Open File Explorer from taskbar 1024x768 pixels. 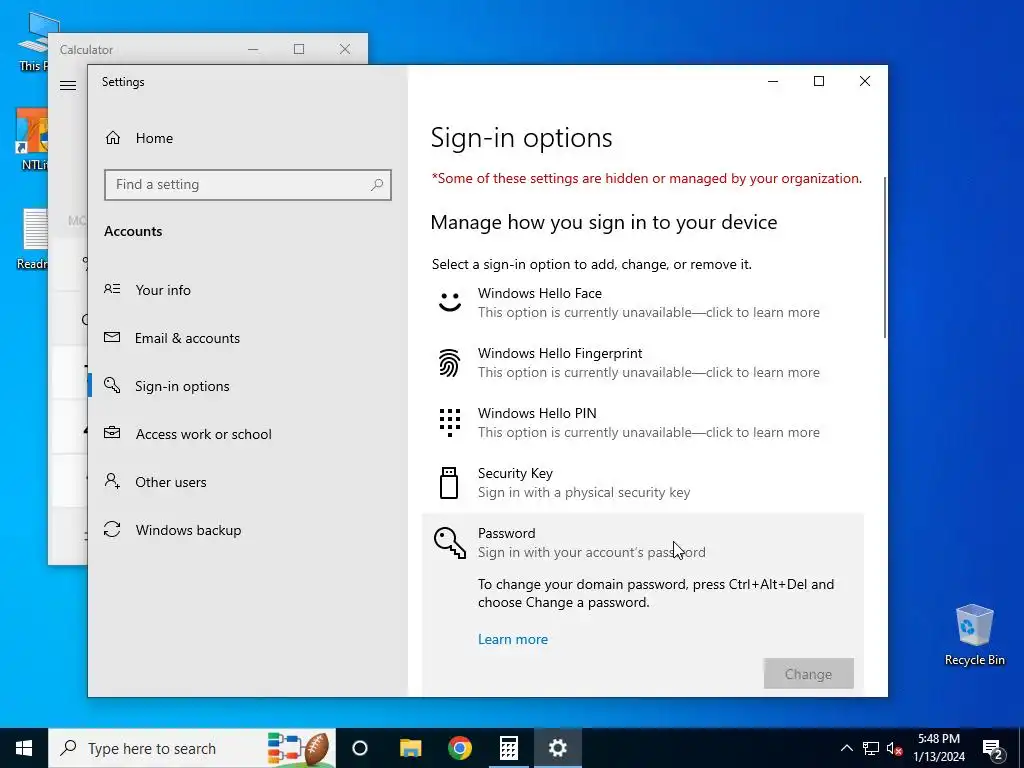point(411,748)
